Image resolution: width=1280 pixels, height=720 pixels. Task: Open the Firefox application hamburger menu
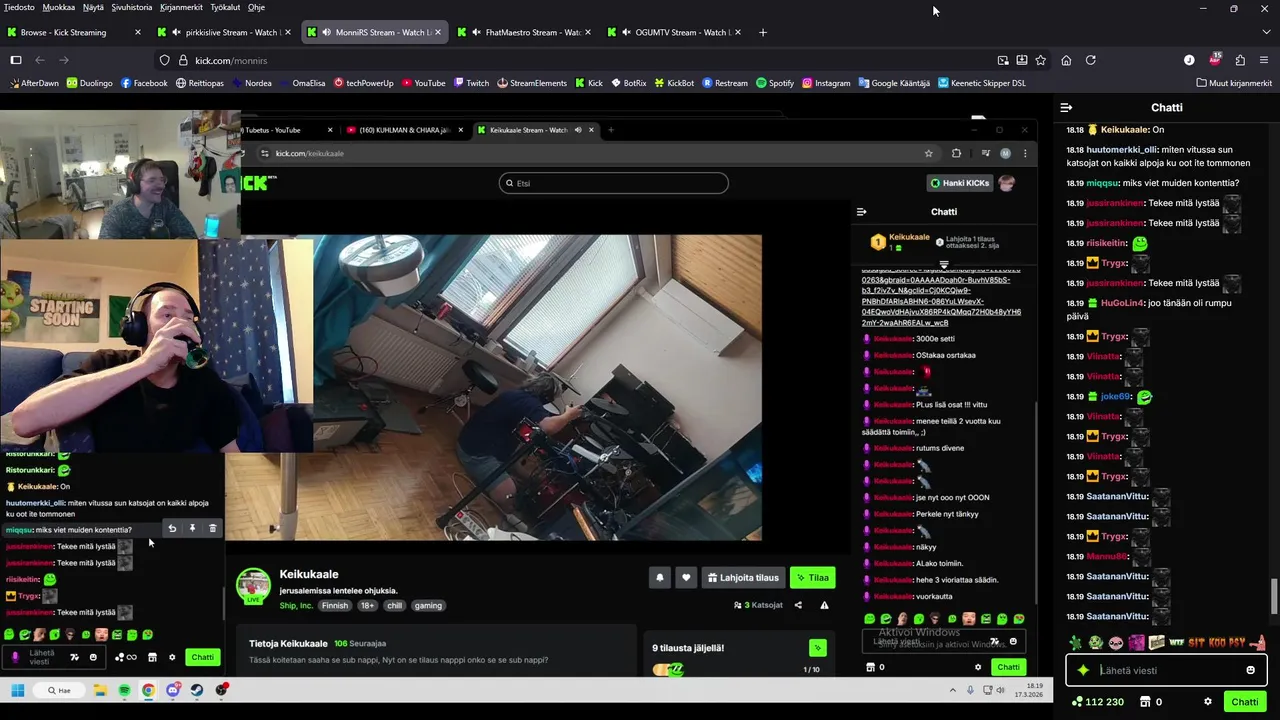point(1265,60)
